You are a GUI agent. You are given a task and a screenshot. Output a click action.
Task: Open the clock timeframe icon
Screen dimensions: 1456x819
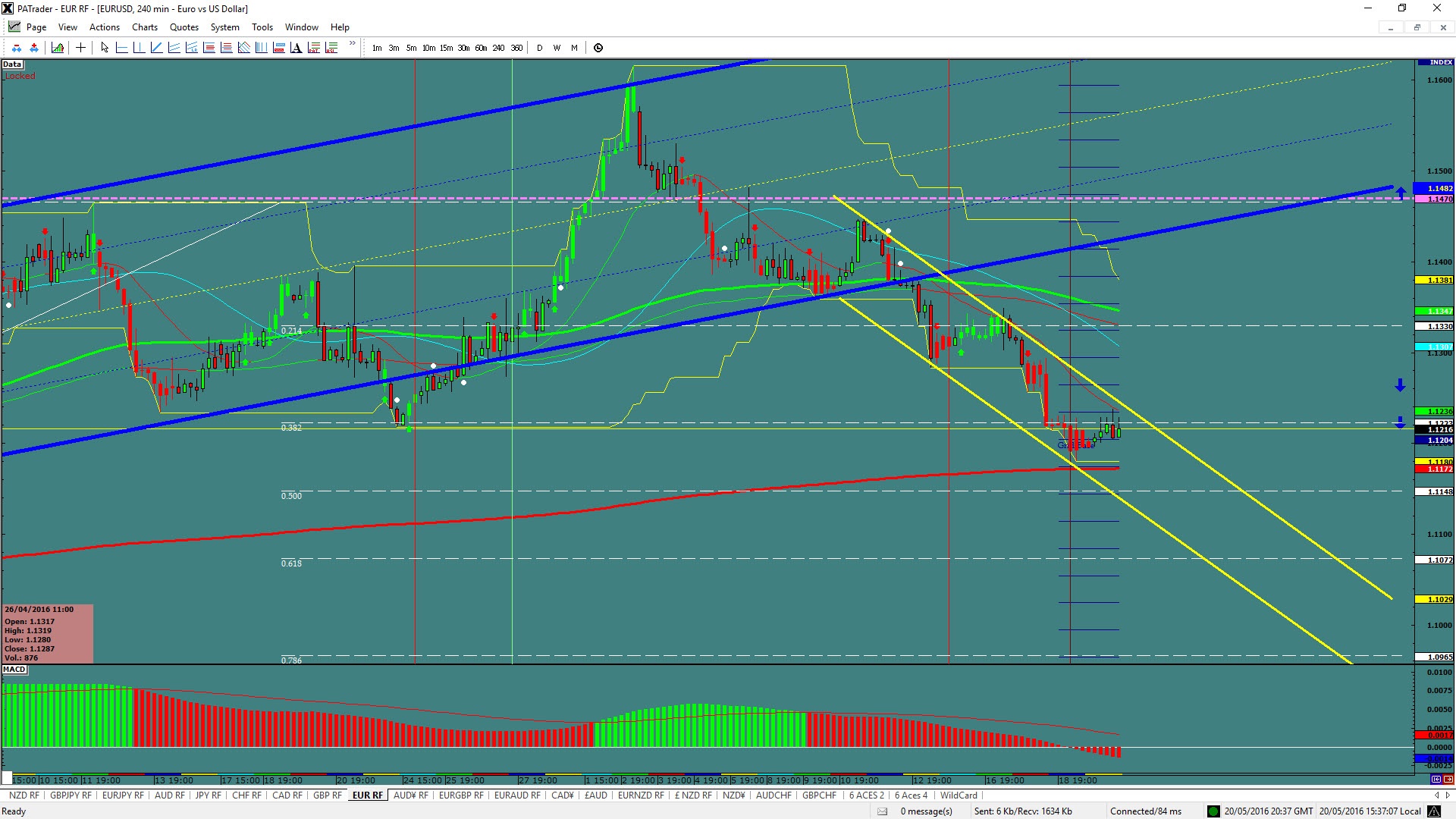[598, 48]
